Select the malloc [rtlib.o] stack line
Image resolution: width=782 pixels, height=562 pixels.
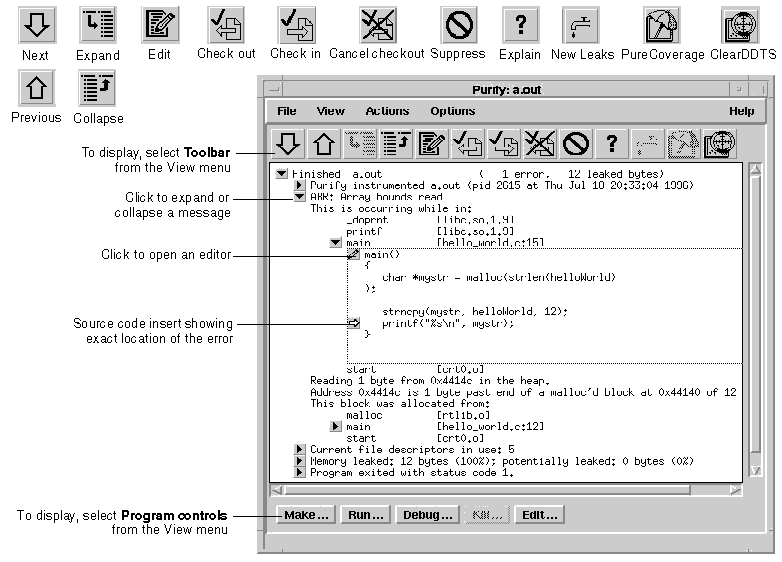pyautogui.click(x=418, y=415)
